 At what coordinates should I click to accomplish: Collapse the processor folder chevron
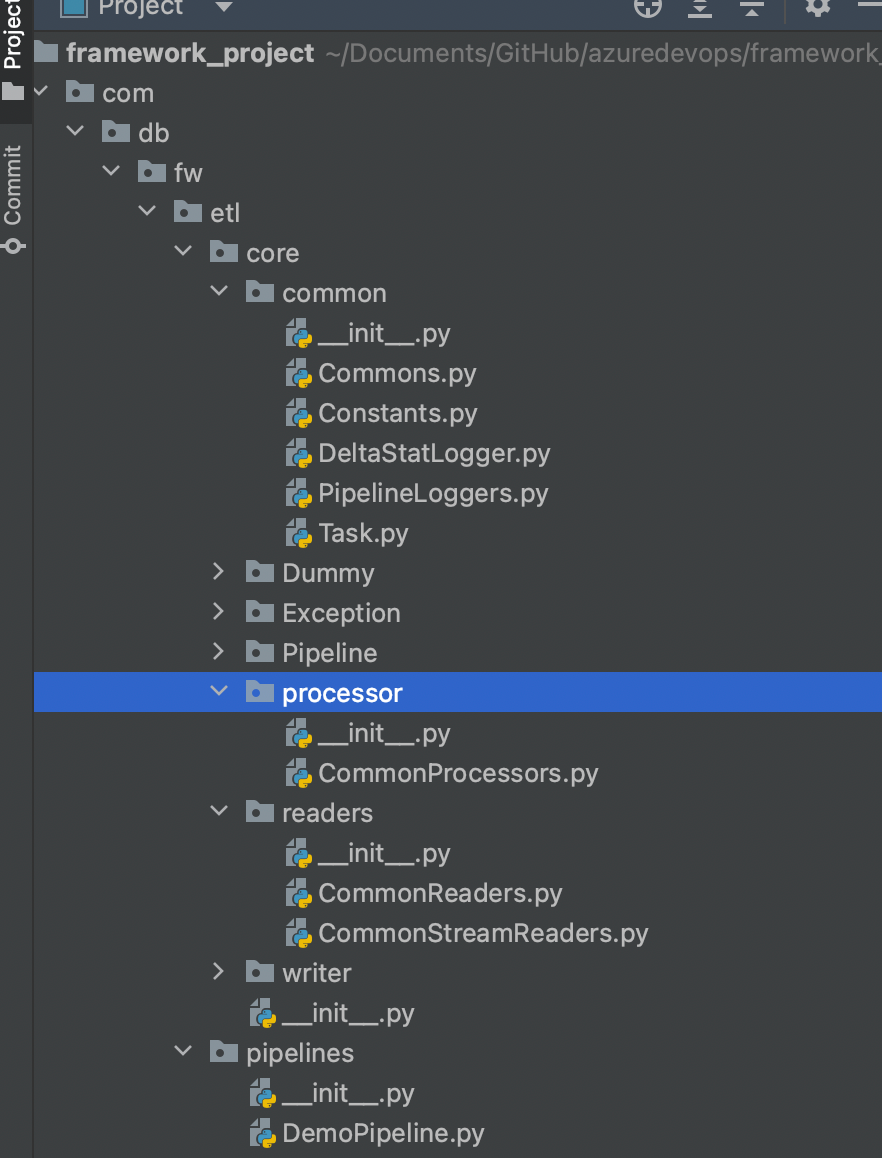219,691
